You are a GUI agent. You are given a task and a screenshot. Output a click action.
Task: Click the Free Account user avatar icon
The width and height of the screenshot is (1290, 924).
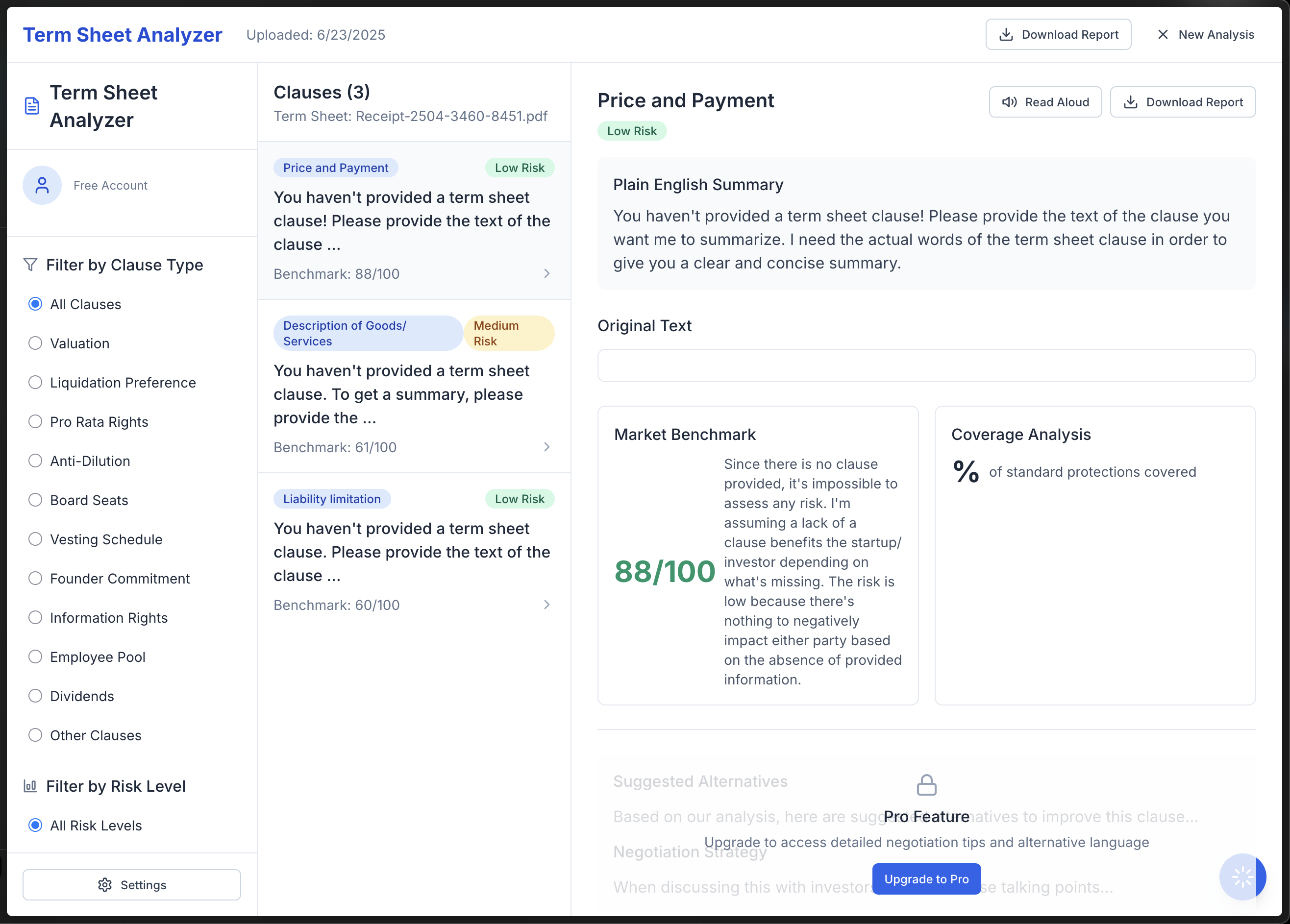42,185
